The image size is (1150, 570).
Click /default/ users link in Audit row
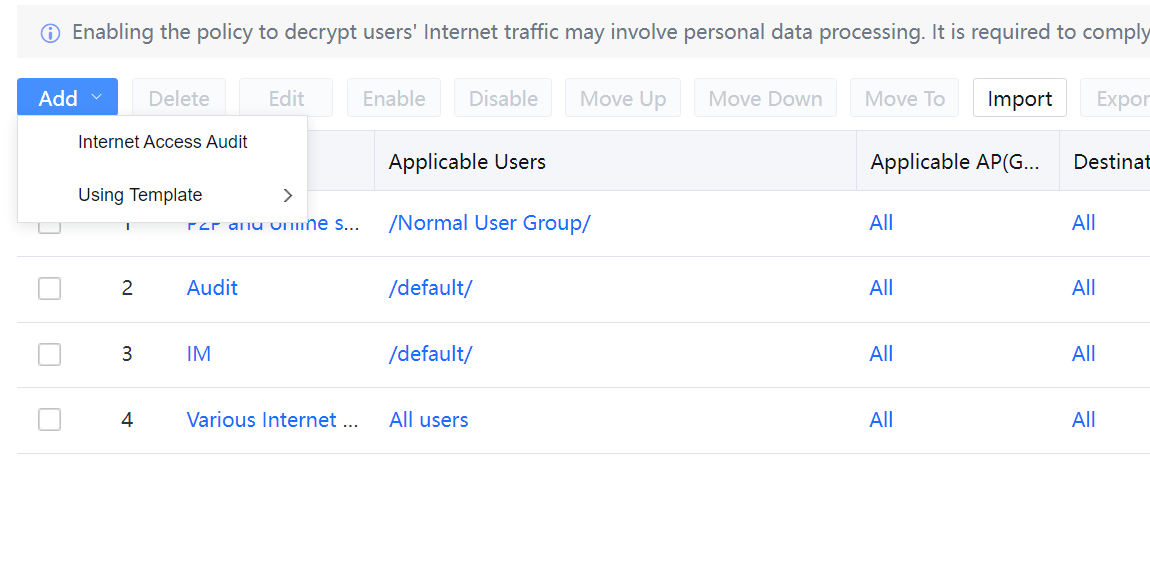[430, 288]
